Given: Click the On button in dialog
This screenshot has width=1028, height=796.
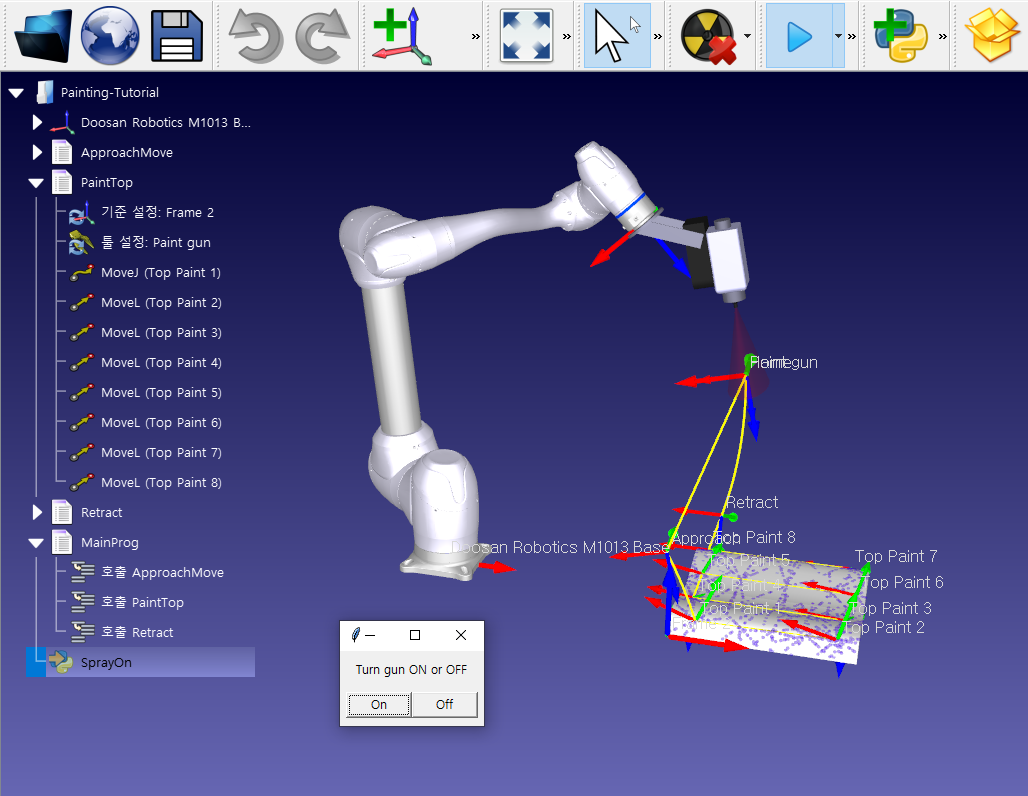Looking at the screenshot, I should click(379, 705).
